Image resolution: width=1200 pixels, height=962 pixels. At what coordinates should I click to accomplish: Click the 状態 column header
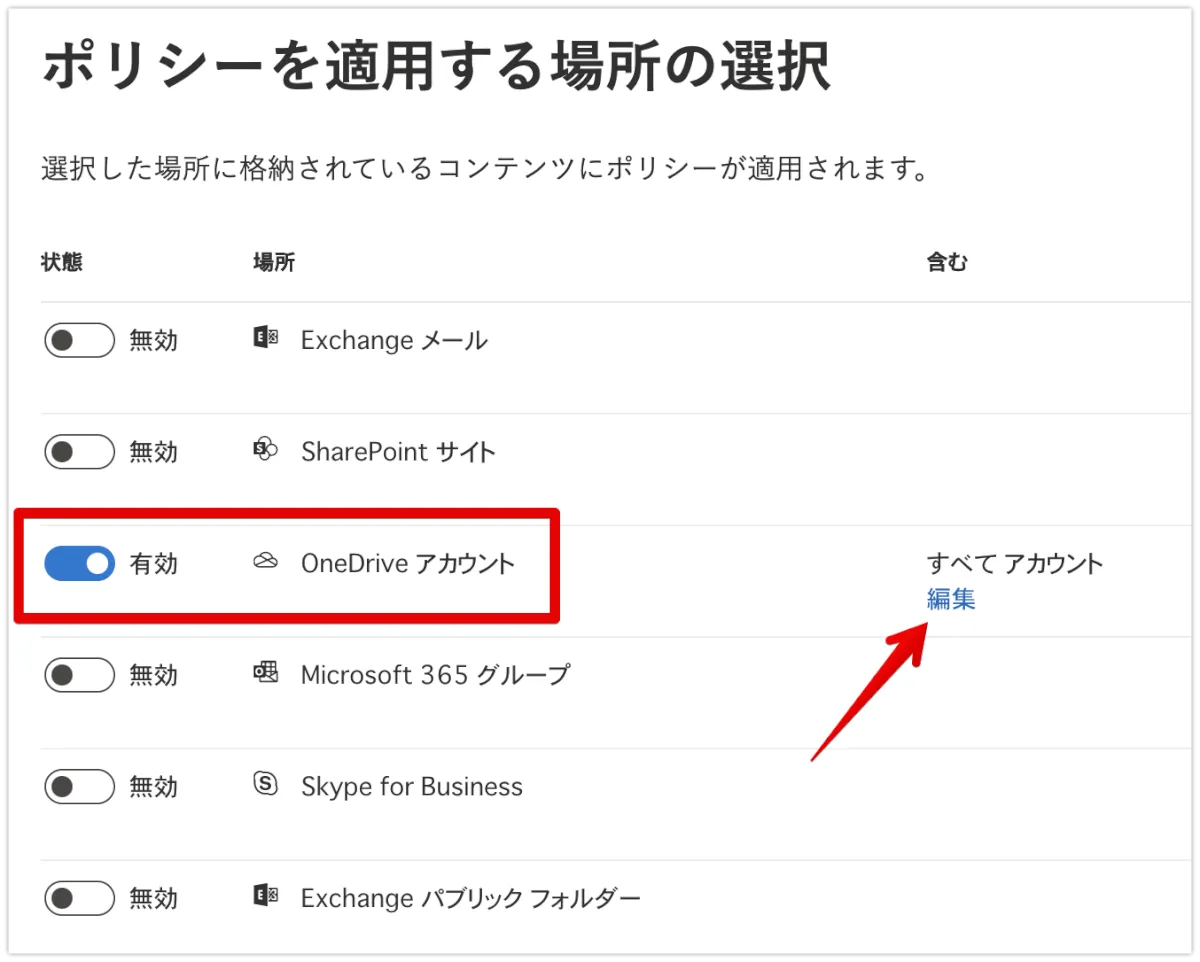tap(62, 263)
